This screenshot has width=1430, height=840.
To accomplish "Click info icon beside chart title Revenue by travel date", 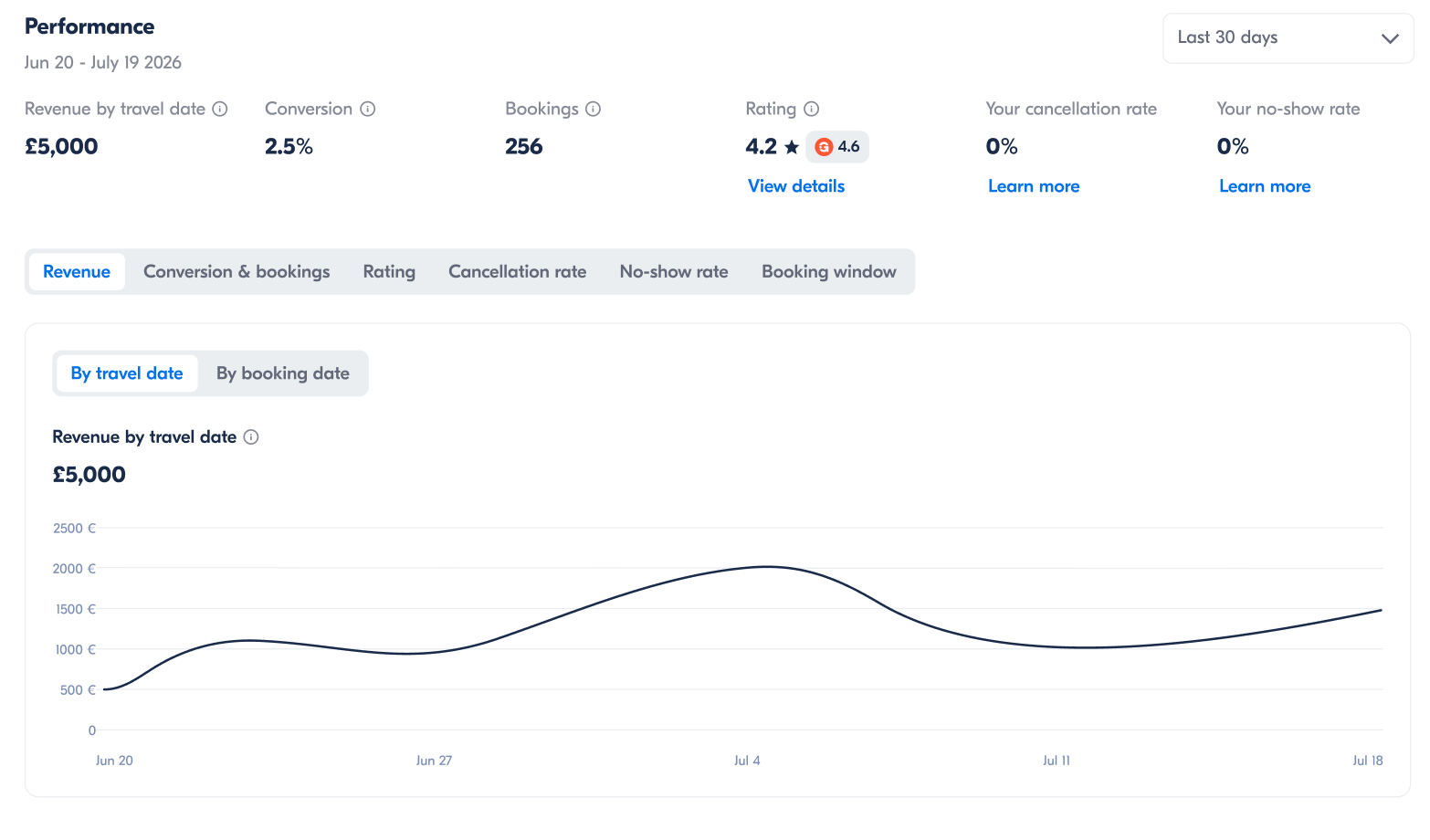I will (x=251, y=437).
